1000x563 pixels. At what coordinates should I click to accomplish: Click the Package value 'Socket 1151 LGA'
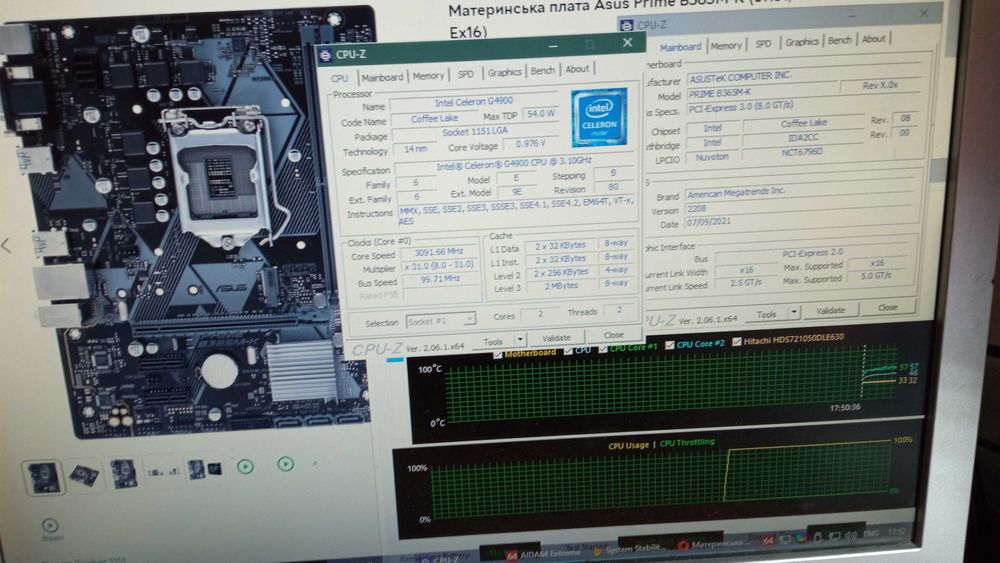click(x=475, y=132)
